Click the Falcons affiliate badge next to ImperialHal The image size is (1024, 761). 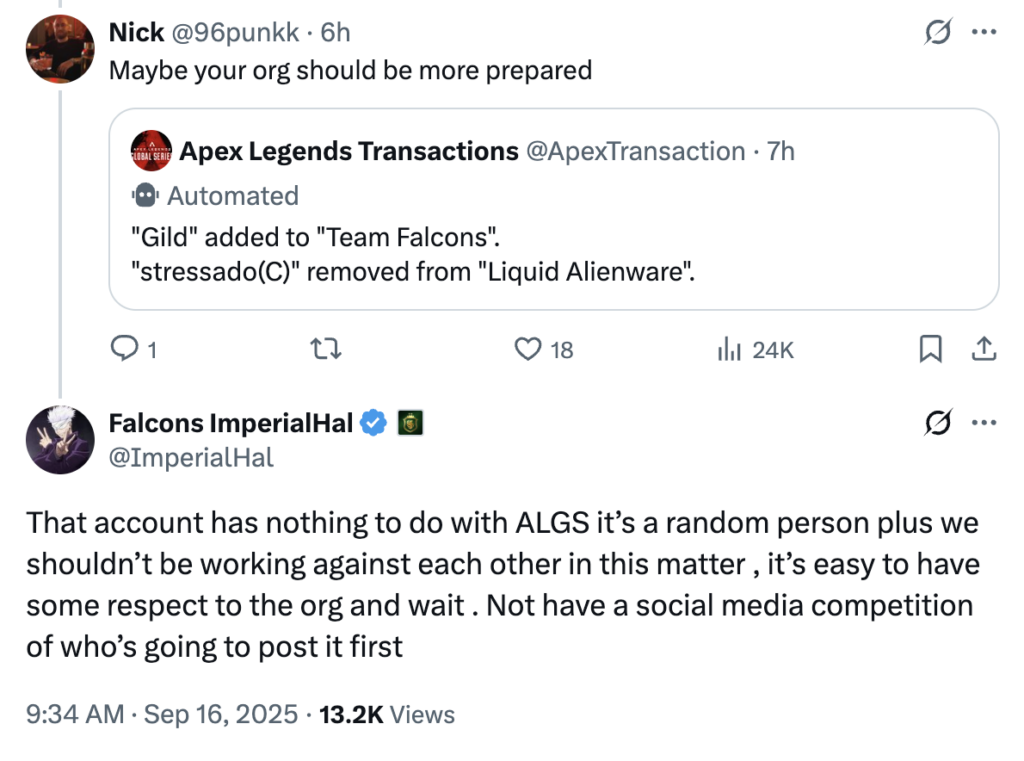click(x=409, y=423)
